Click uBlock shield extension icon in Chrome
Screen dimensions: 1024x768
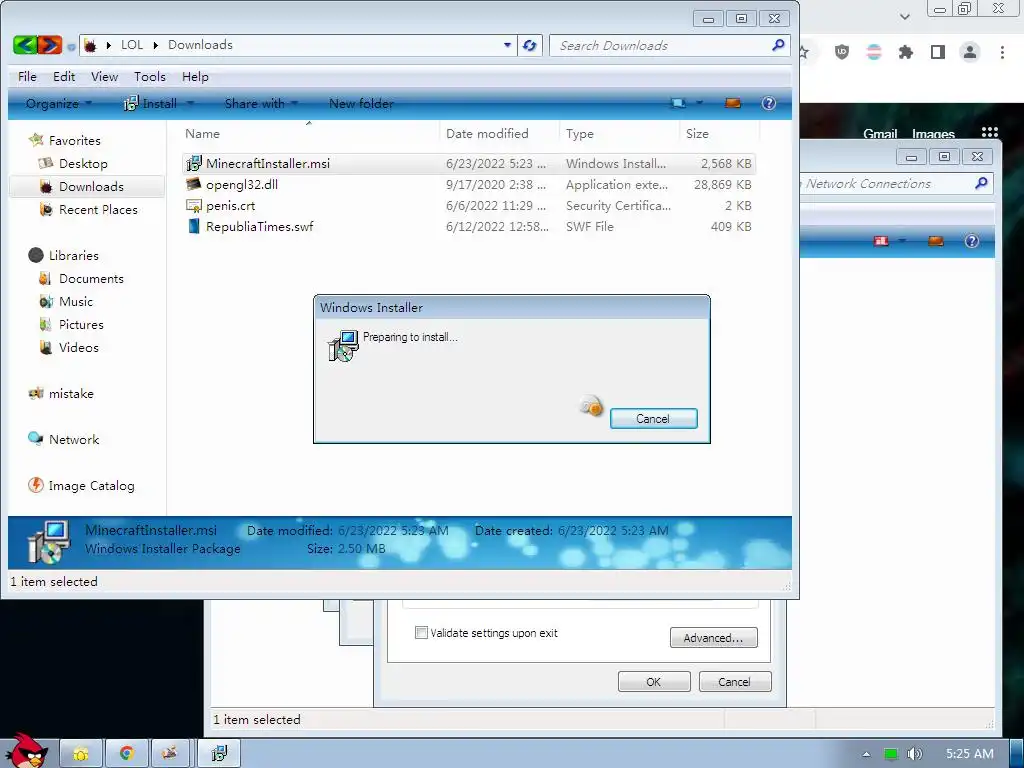point(842,52)
